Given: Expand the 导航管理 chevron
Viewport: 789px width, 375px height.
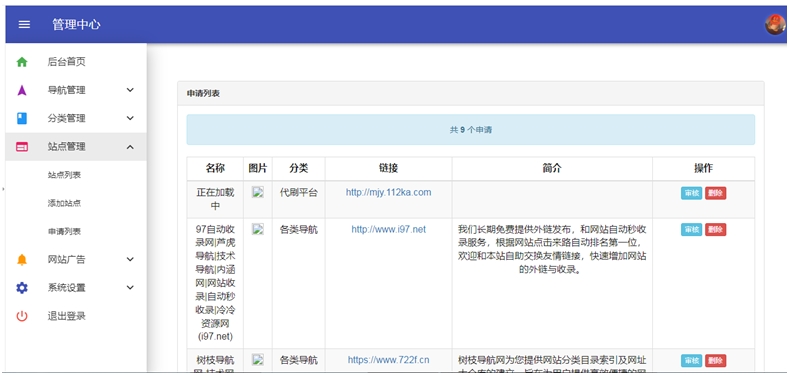Looking at the screenshot, I should (130, 90).
